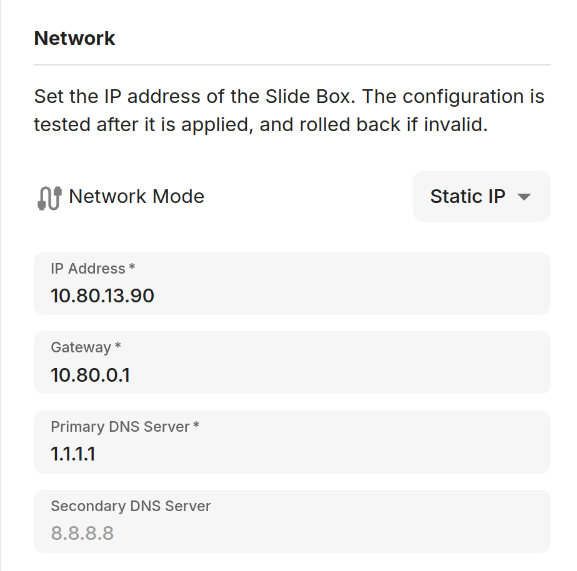Place cursor in the 10.80.13.90 value

point(103,296)
